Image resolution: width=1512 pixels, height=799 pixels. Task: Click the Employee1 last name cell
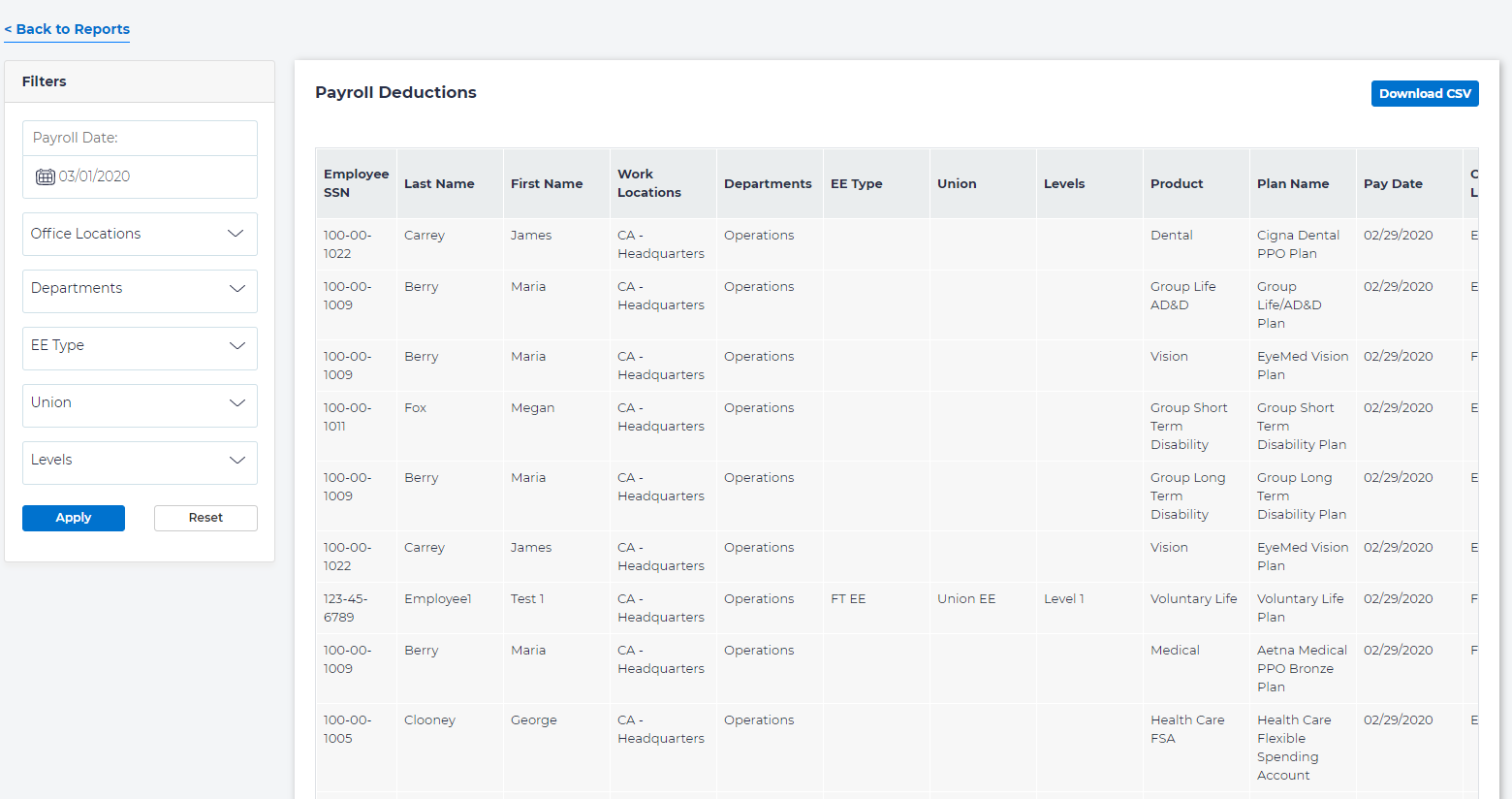tap(437, 599)
